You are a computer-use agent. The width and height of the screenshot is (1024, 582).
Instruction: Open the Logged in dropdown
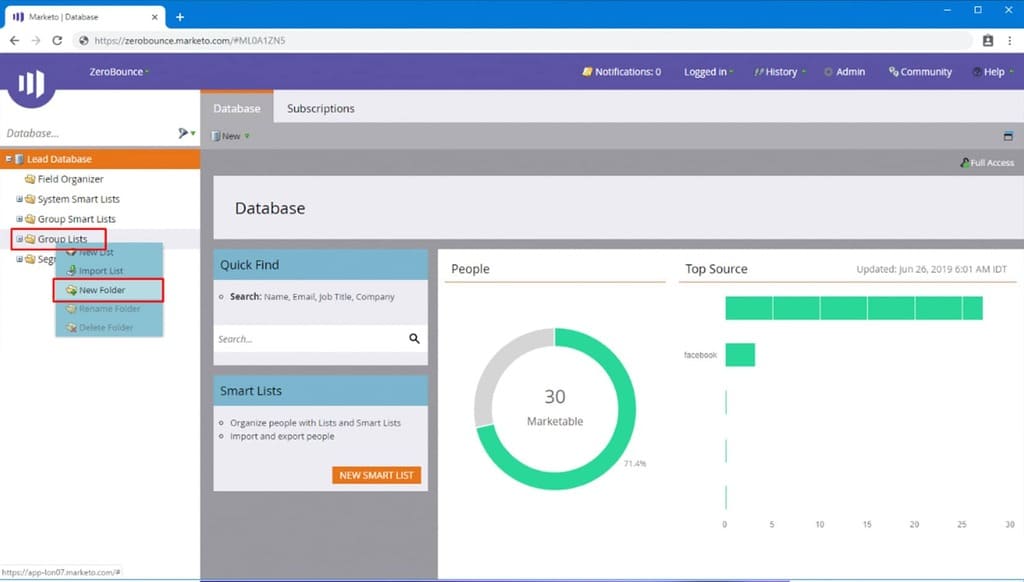pos(709,71)
